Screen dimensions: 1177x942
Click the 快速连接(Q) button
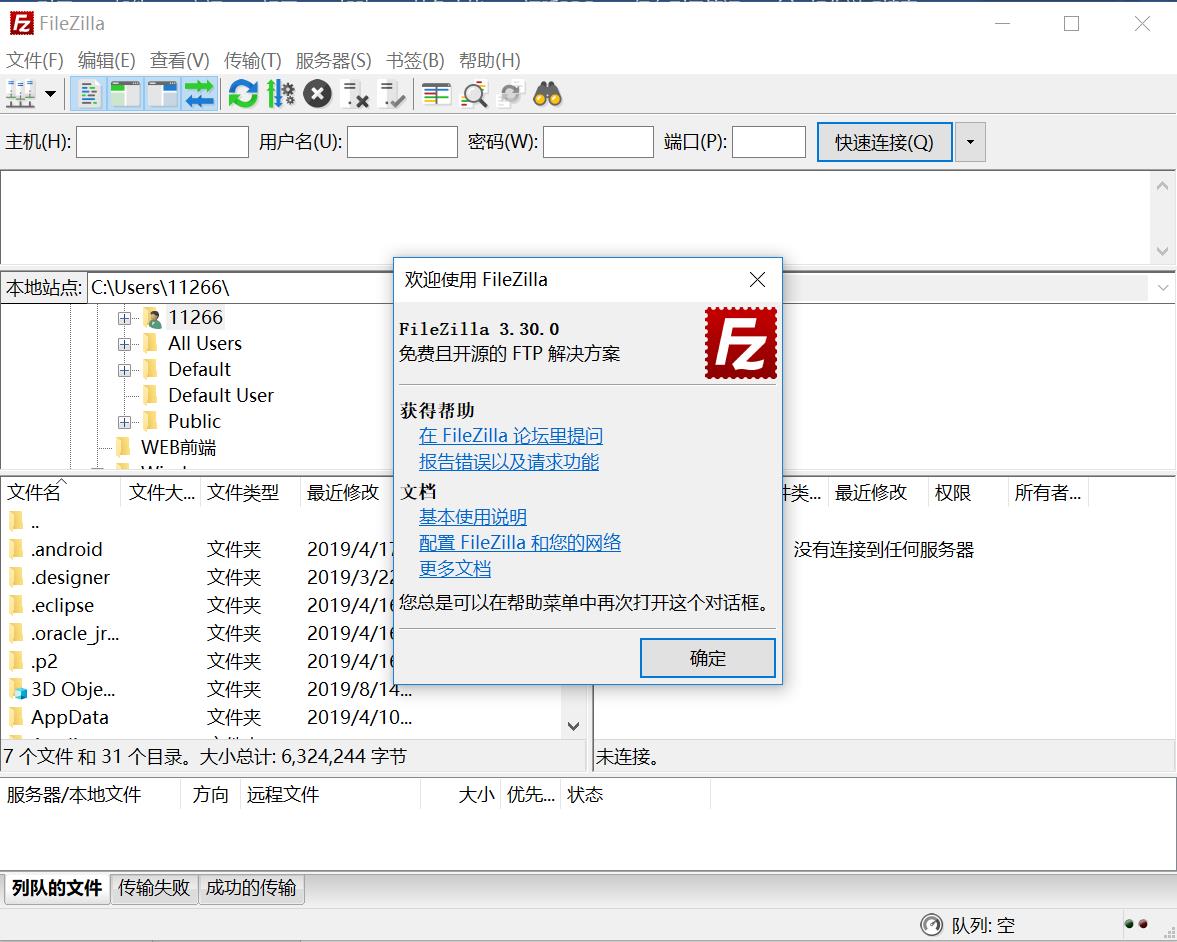pos(884,142)
